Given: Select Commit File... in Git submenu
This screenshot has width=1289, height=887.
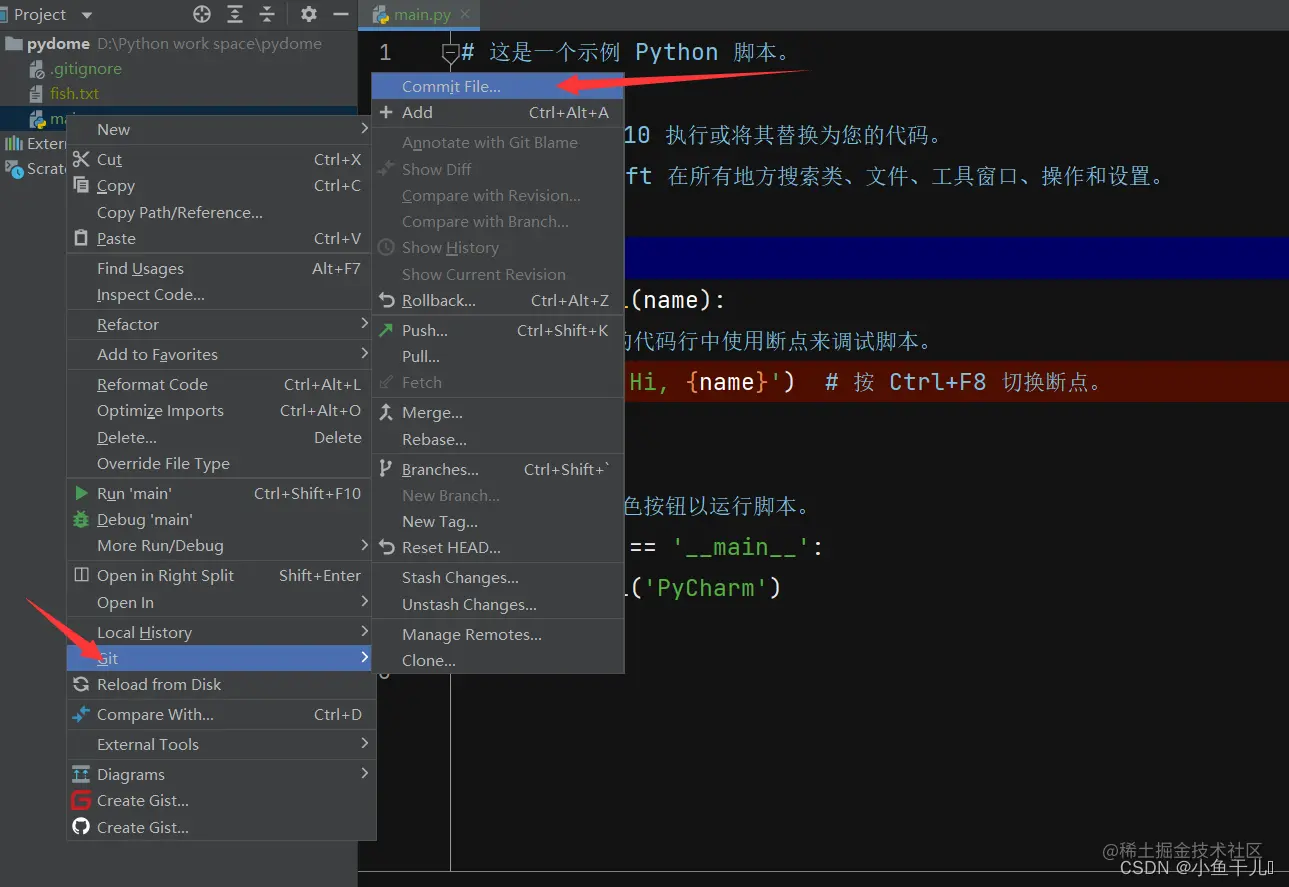Looking at the screenshot, I should 498,86.
